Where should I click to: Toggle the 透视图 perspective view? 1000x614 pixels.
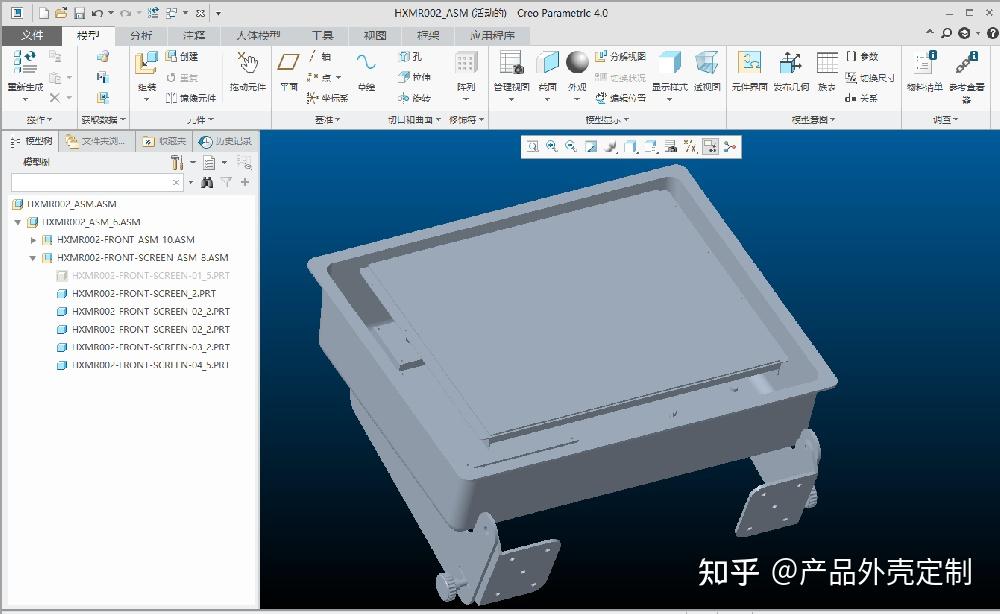tap(707, 71)
